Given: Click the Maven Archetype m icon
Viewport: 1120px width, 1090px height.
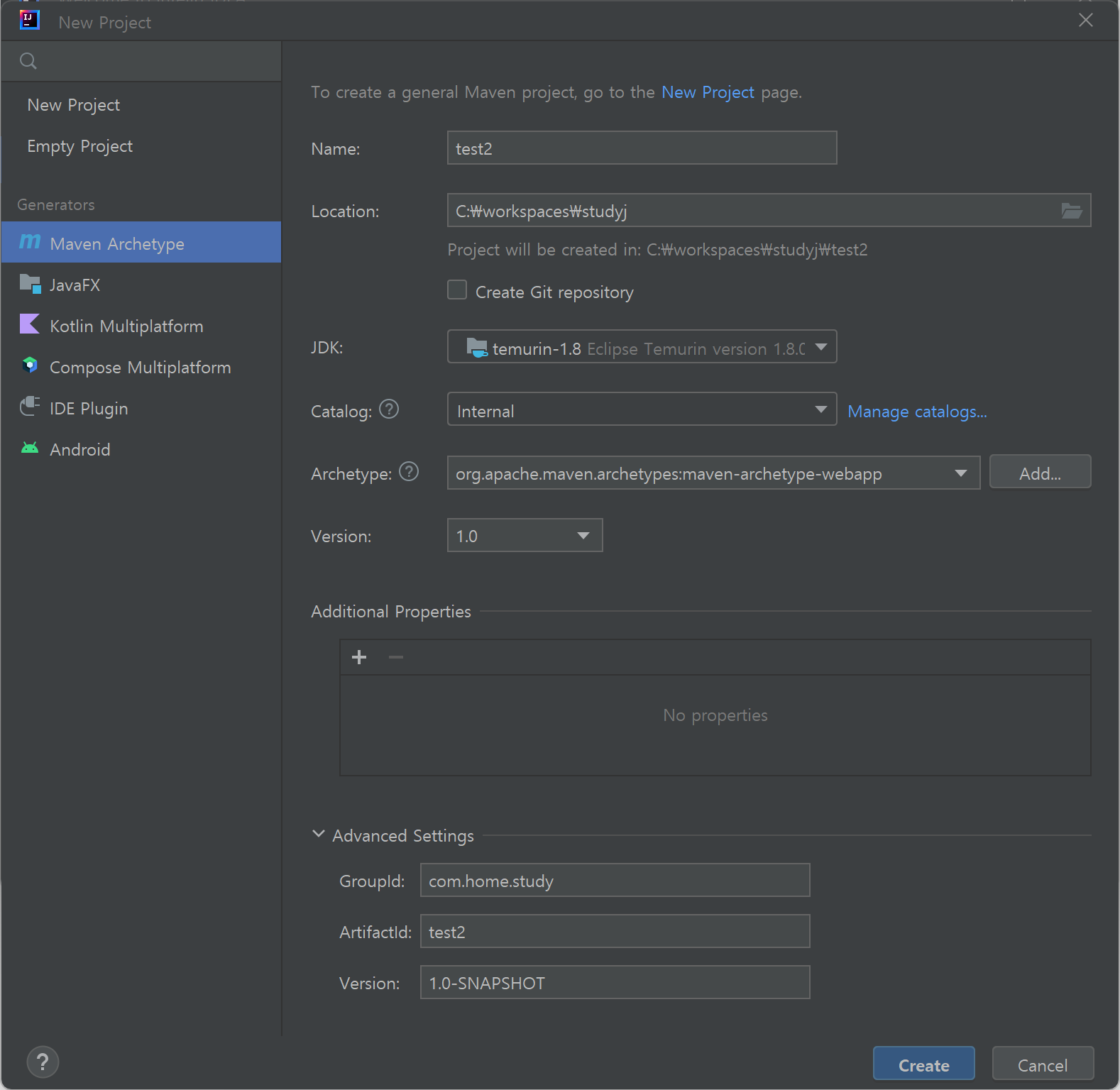Looking at the screenshot, I should tap(30, 242).
